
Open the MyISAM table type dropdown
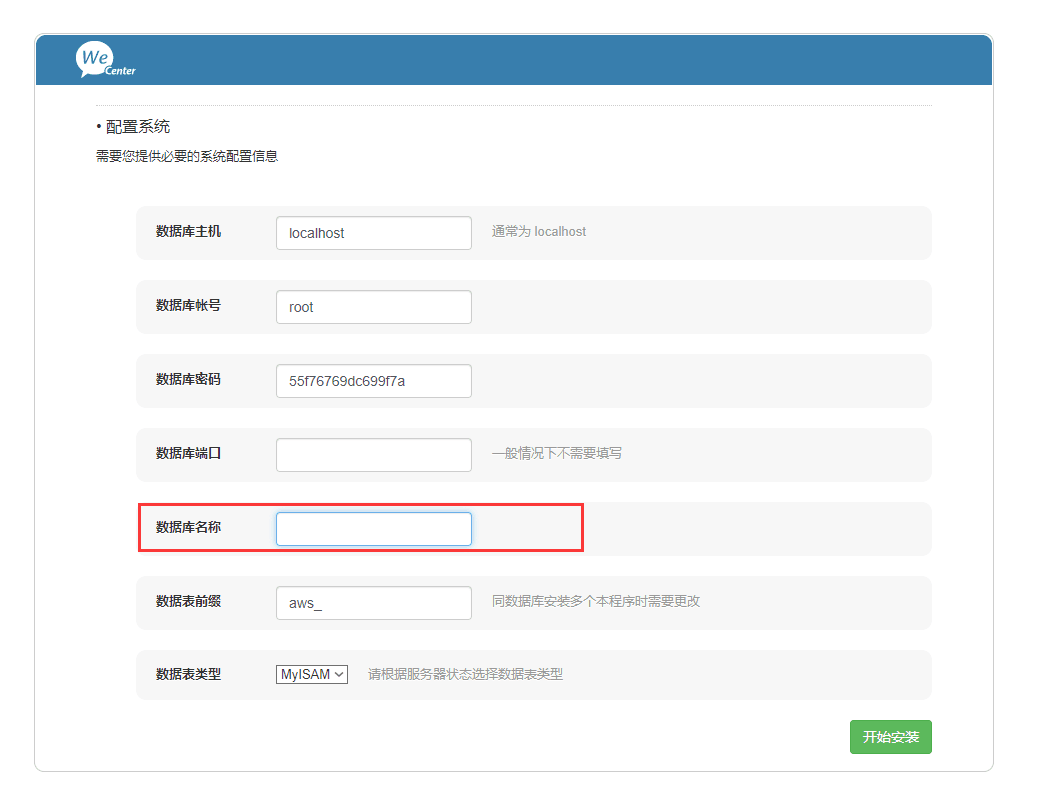pyautogui.click(x=311, y=674)
